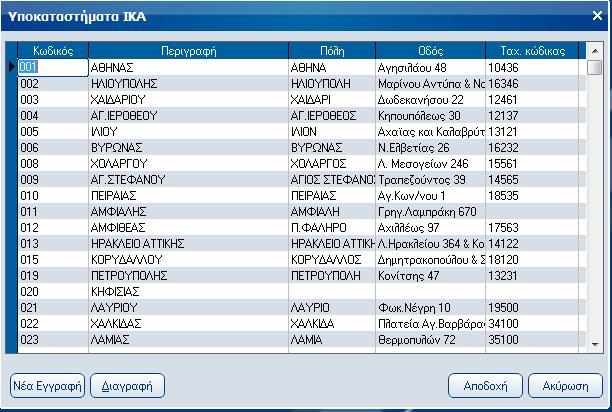Click postal code cell 10436
The height and width of the screenshot is (412, 612).
(x=532, y=67)
